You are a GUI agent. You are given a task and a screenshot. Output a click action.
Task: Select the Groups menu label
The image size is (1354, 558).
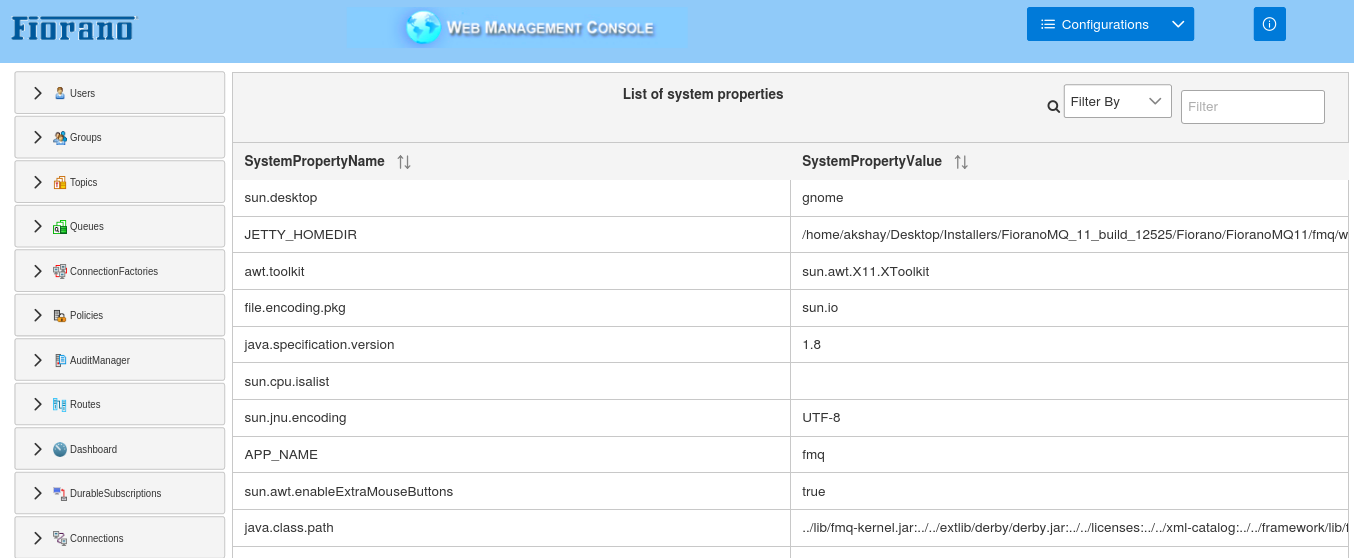pos(85,137)
